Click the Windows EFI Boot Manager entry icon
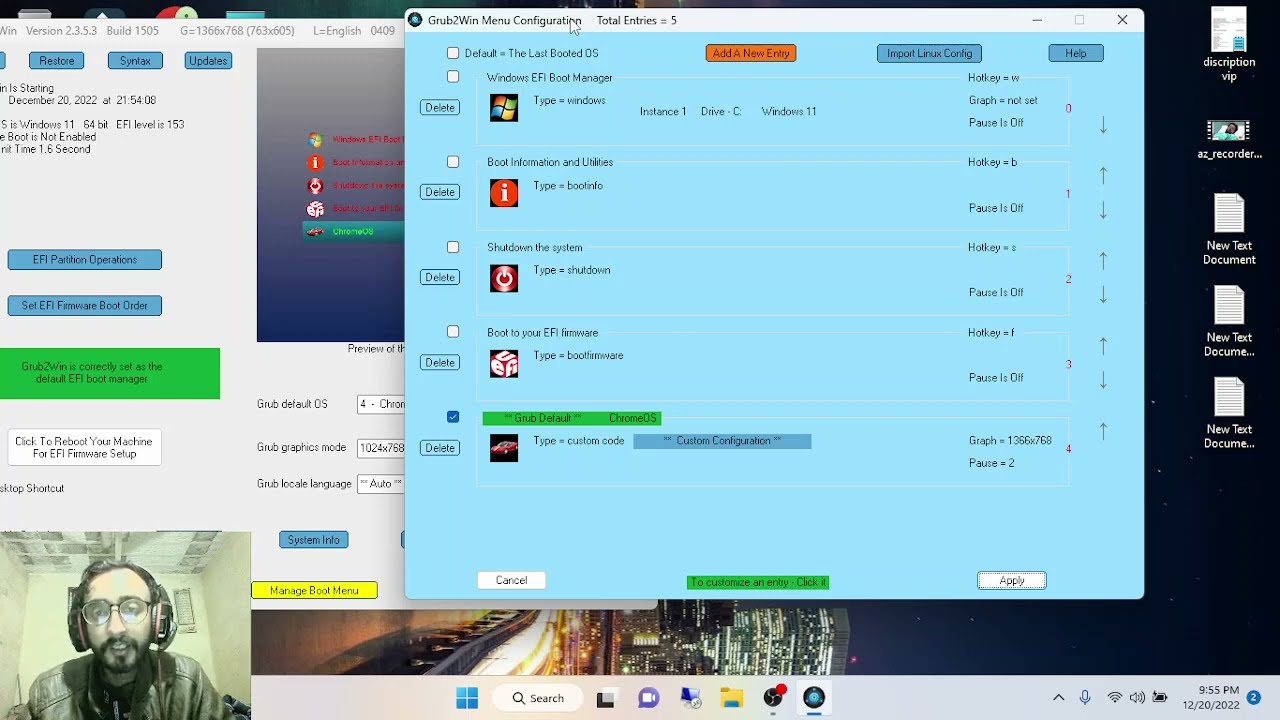This screenshot has width=1280, height=720. click(504, 108)
